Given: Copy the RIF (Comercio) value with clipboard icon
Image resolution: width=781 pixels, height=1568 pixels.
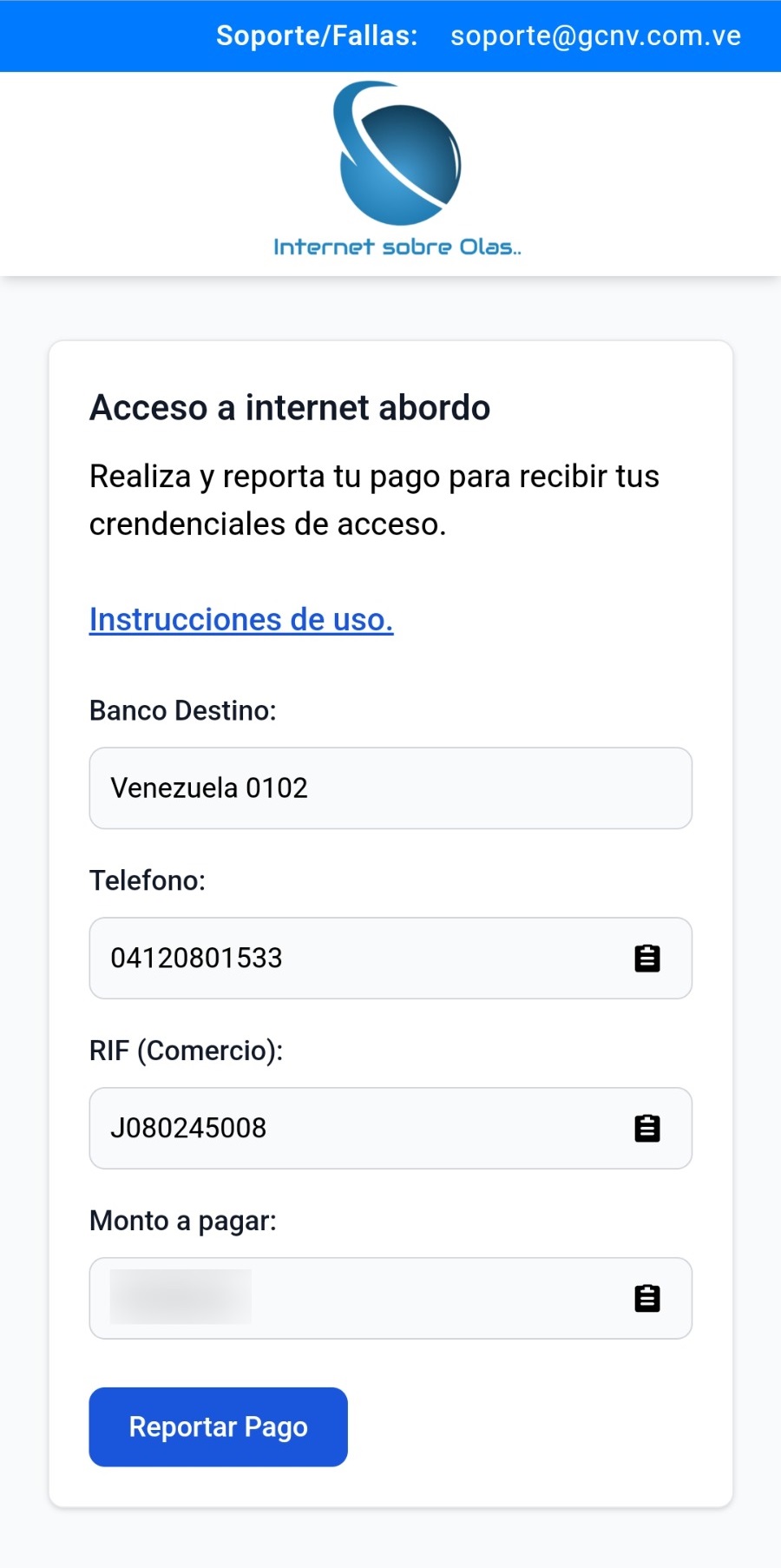Looking at the screenshot, I should pos(647,1129).
